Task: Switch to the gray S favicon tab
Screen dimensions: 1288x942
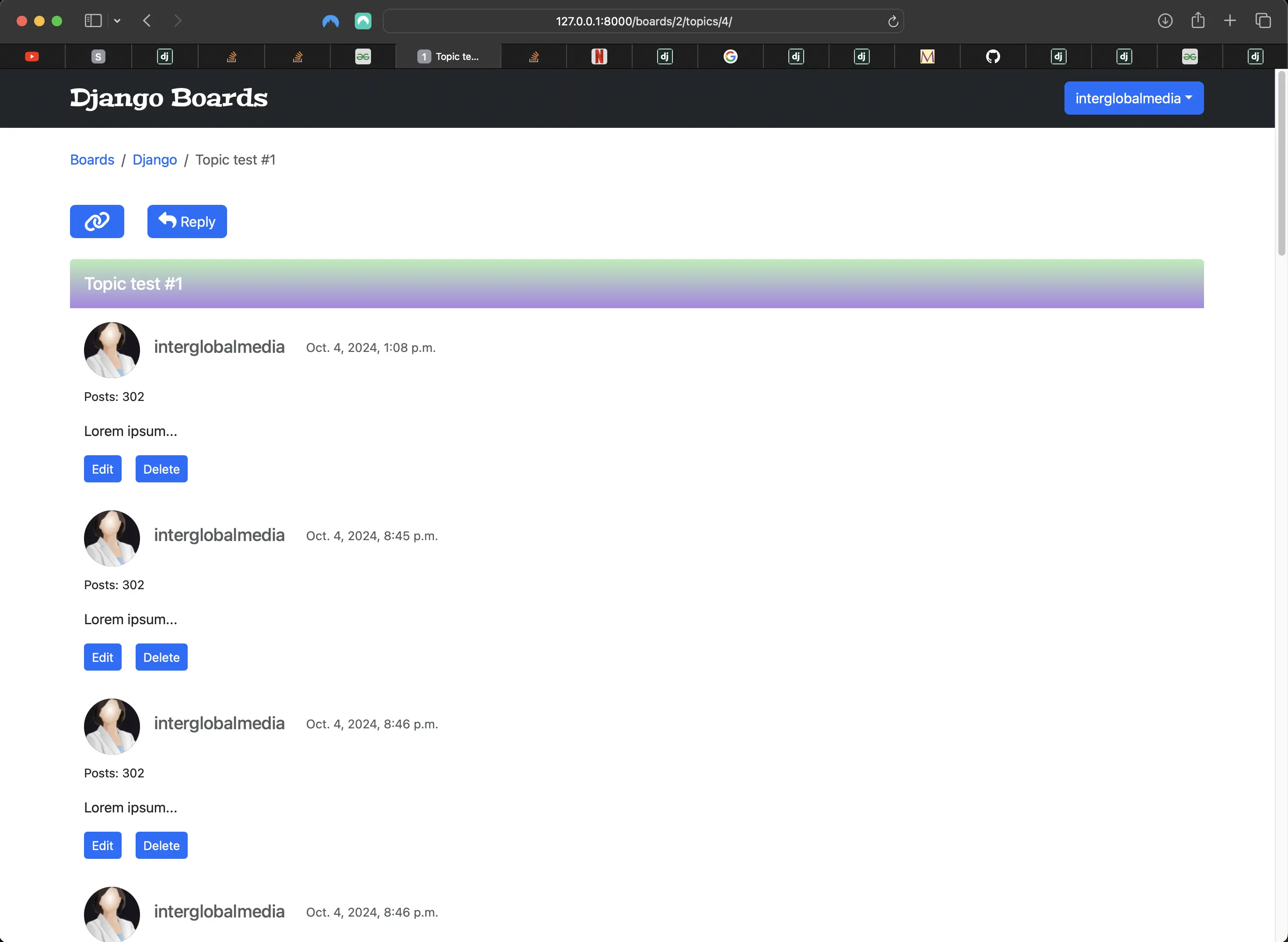Action: 98,56
